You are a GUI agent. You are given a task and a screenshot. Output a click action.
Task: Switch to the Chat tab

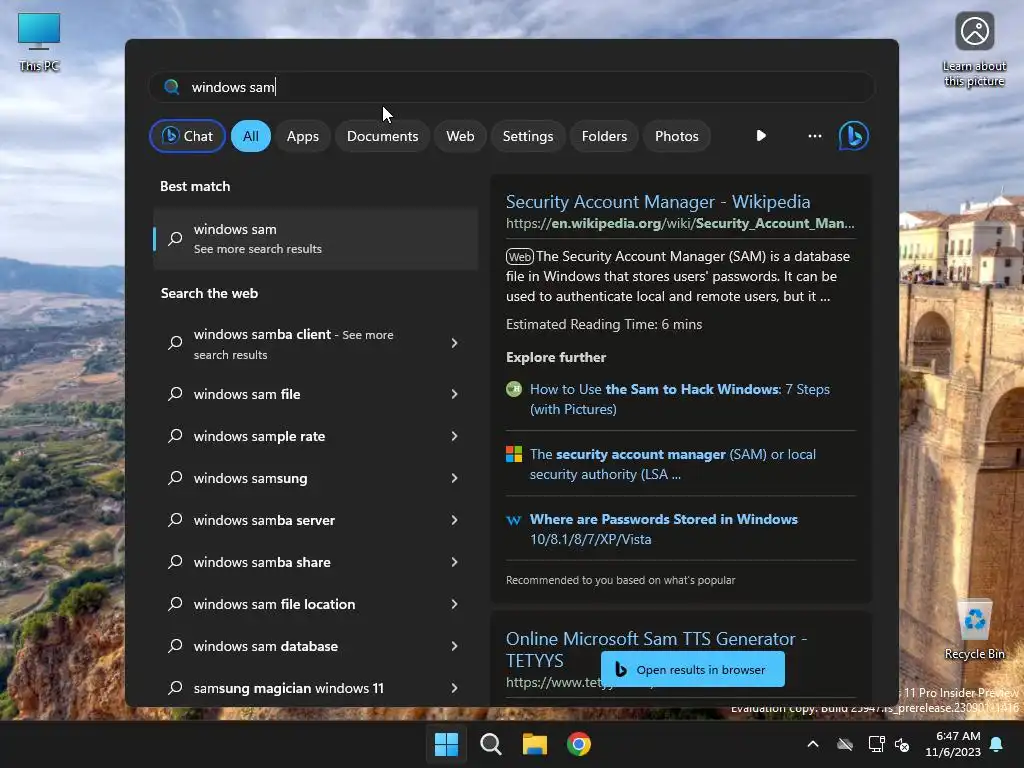[187, 136]
